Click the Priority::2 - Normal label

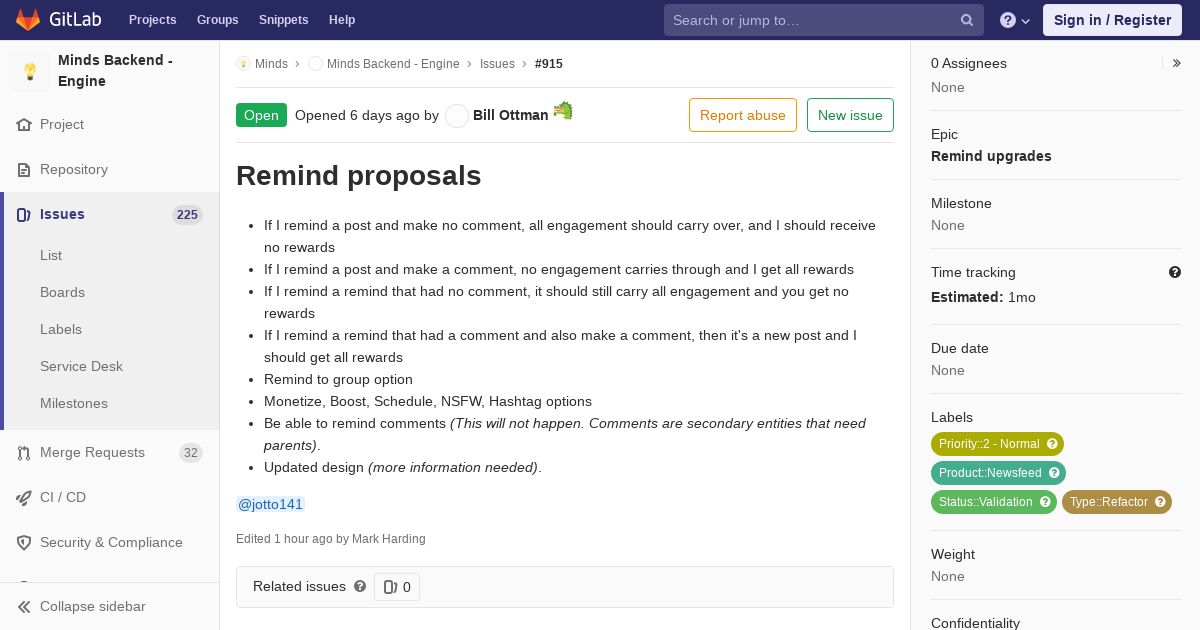997,444
